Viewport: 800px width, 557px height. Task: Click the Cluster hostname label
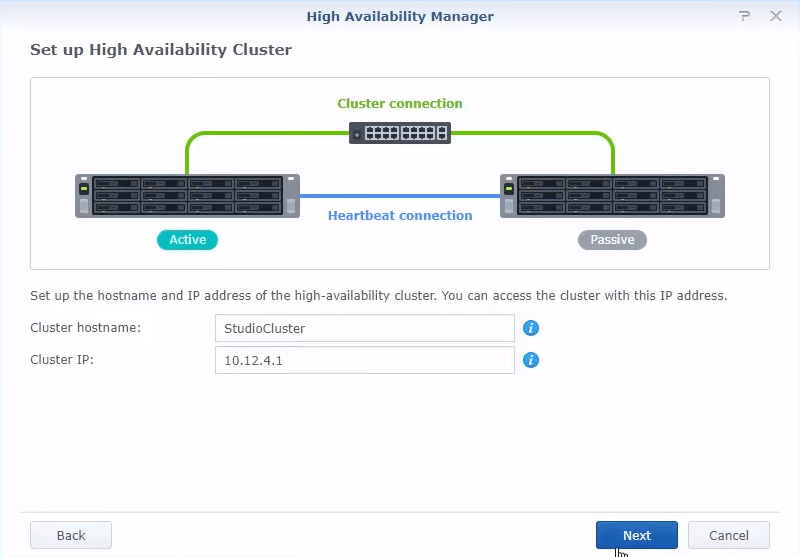point(86,327)
